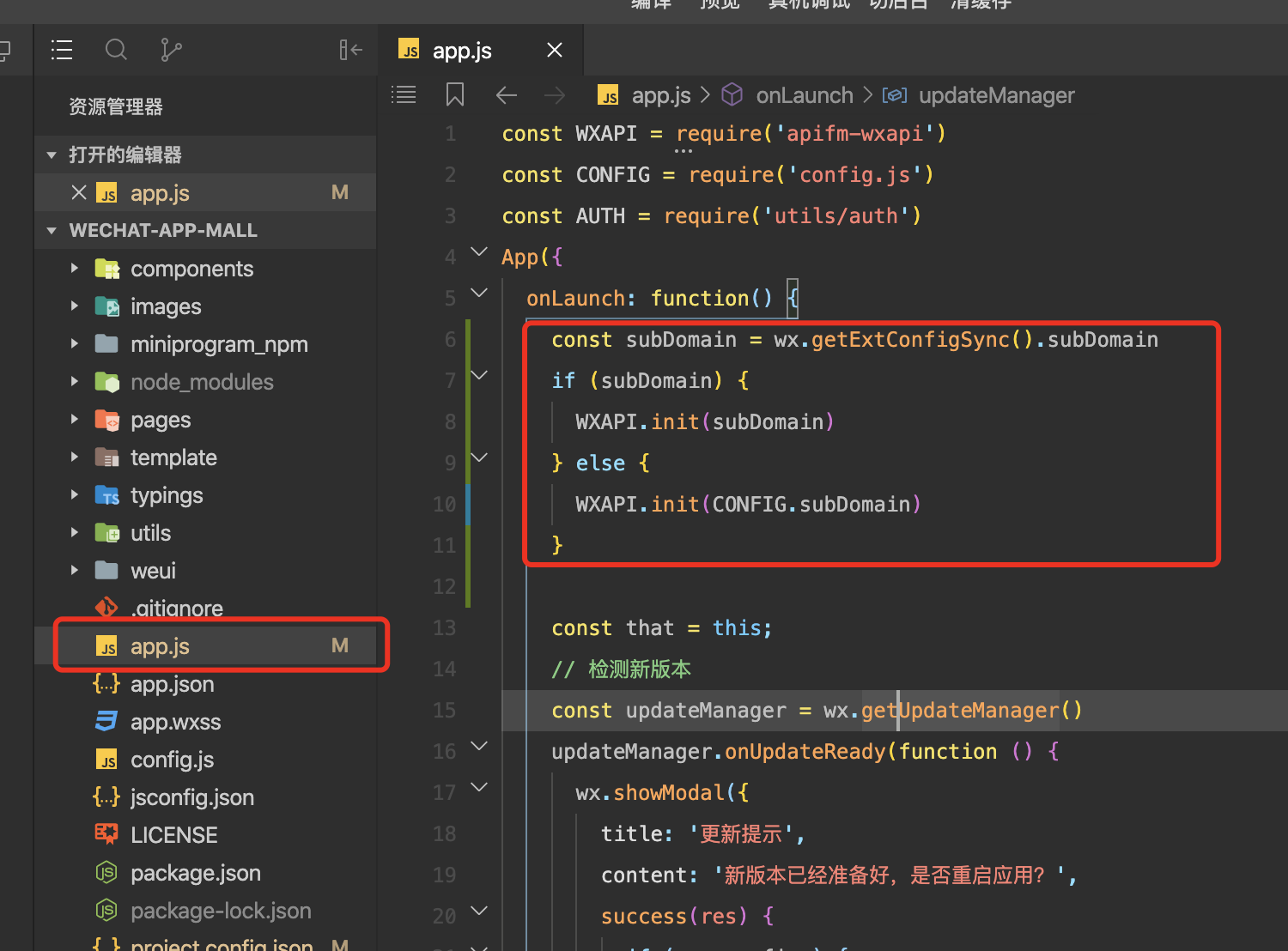Open the app.wxss stylesheet file
This screenshot has width=1288, height=951.
175,722
